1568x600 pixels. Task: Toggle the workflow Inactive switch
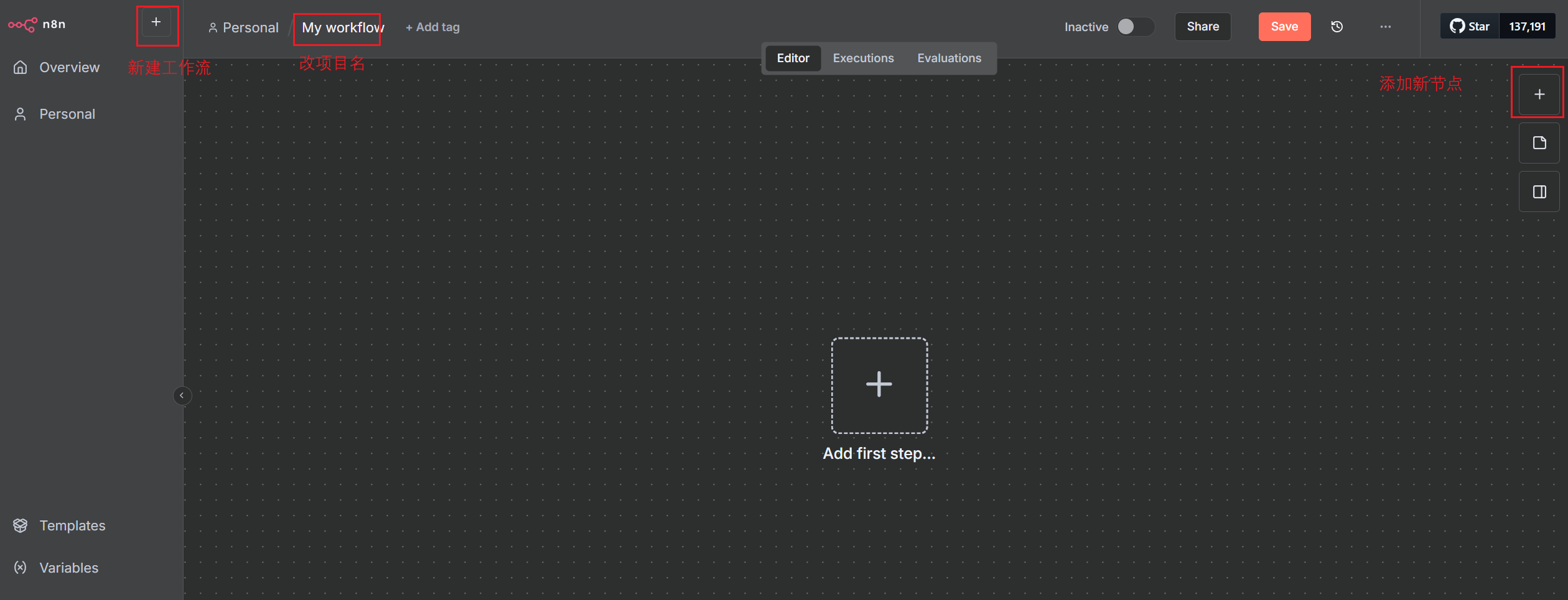tap(1134, 27)
